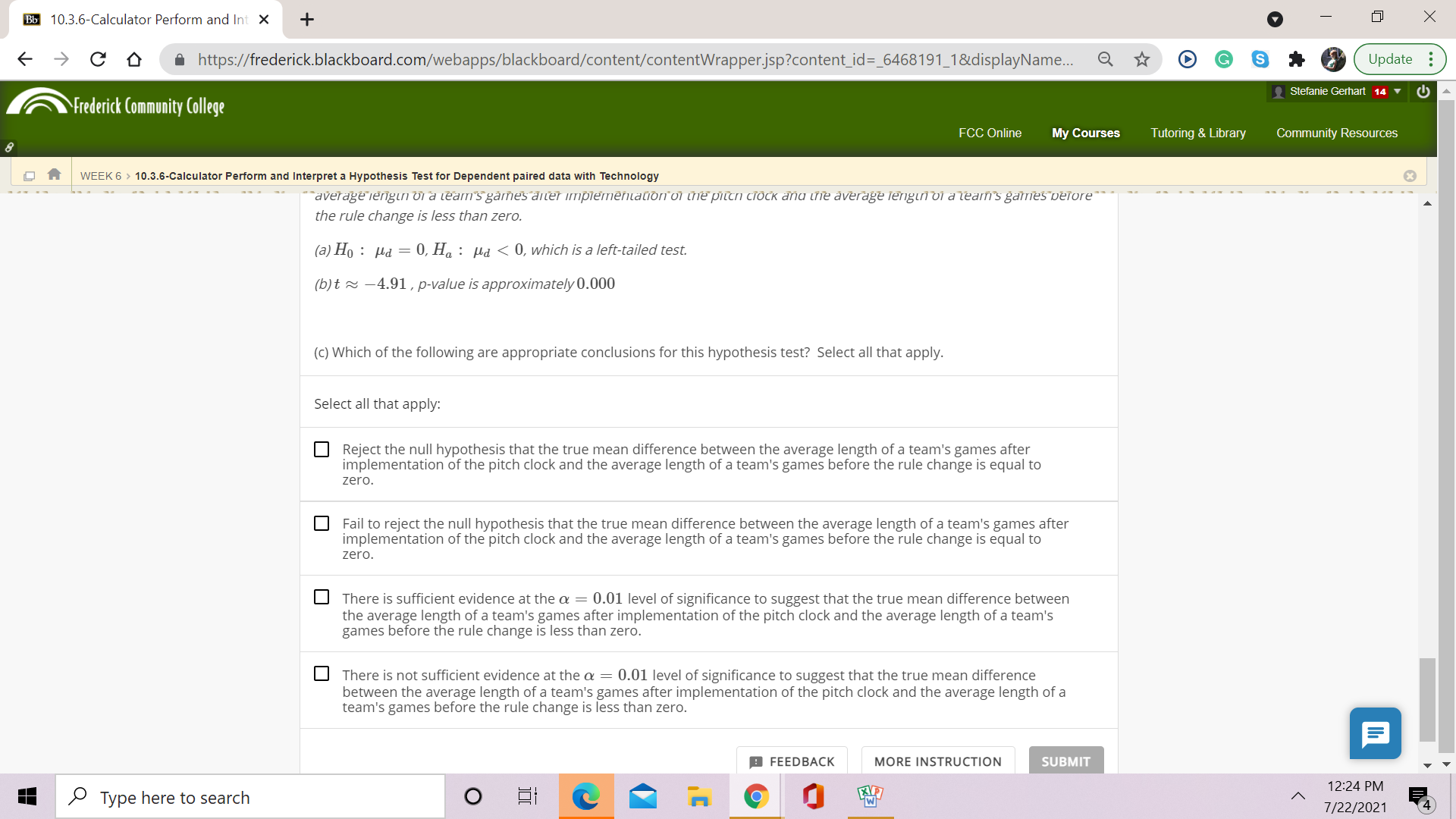
Task: Open the Skype browser extension
Action: pyautogui.click(x=1260, y=58)
